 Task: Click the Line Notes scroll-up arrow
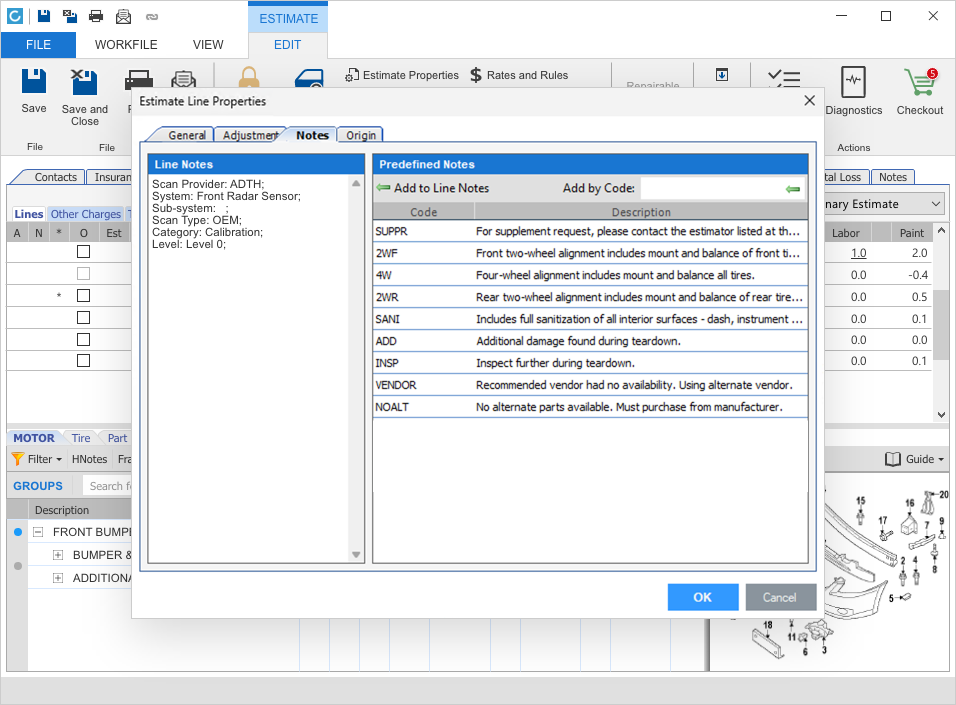pyautogui.click(x=356, y=184)
